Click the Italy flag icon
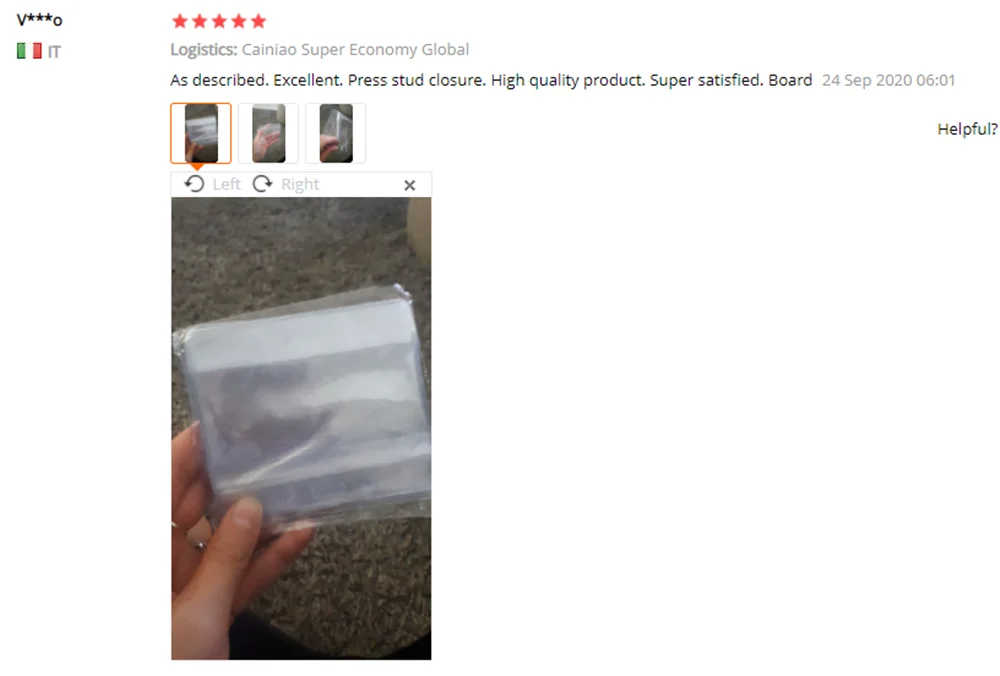This screenshot has width=1000, height=676. (29, 51)
